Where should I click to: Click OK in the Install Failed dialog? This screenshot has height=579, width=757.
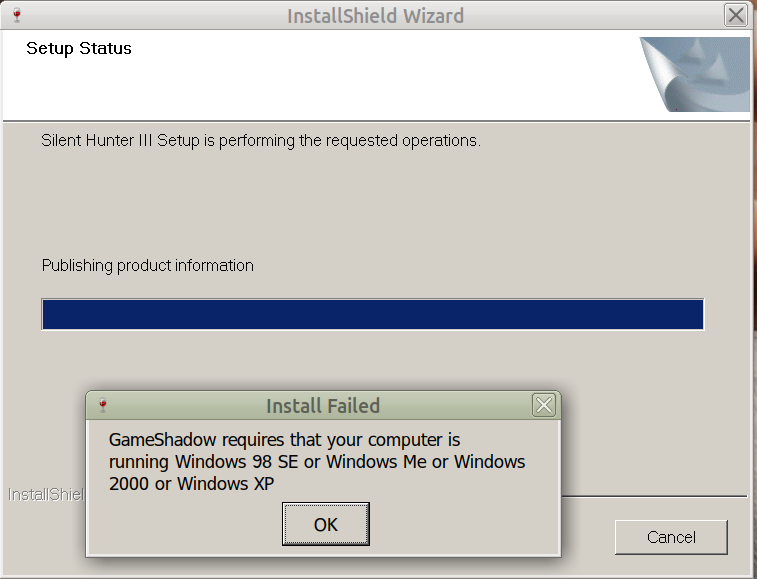point(326,524)
